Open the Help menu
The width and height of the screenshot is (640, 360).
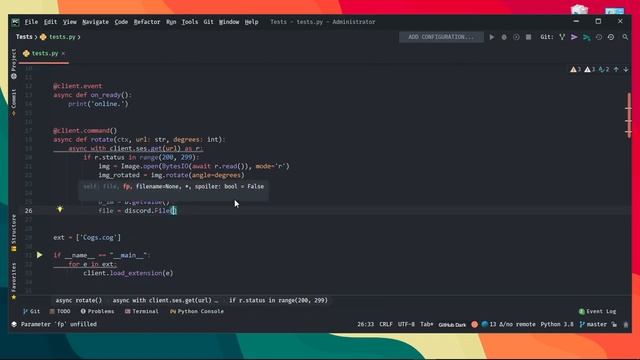pyautogui.click(x=251, y=22)
